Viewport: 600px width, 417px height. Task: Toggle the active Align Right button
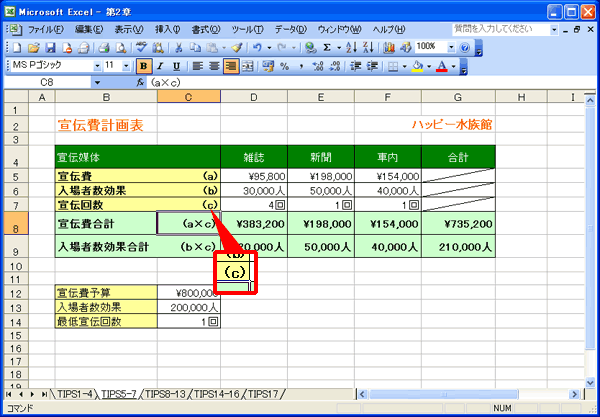click(x=231, y=67)
